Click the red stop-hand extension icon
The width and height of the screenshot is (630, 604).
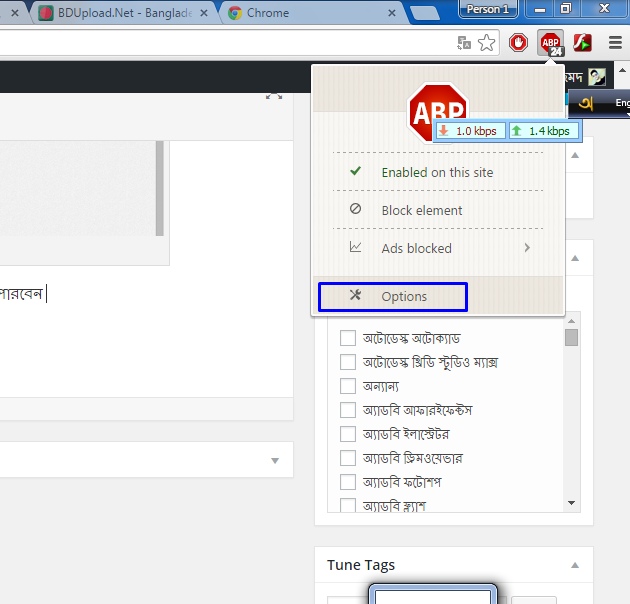tap(518, 42)
